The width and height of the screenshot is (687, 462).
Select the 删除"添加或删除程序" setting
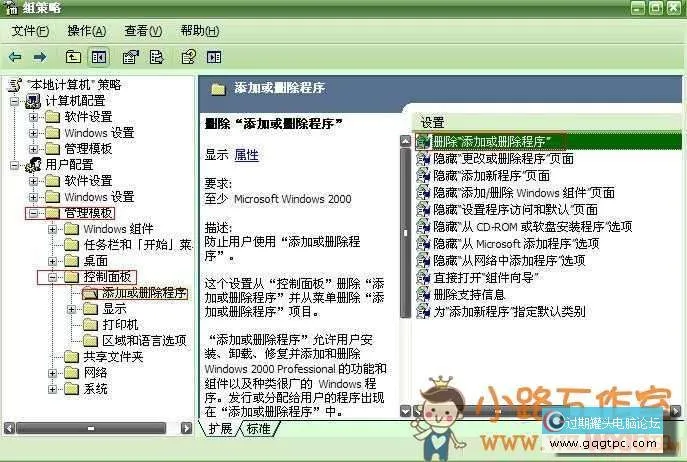[x=491, y=142]
